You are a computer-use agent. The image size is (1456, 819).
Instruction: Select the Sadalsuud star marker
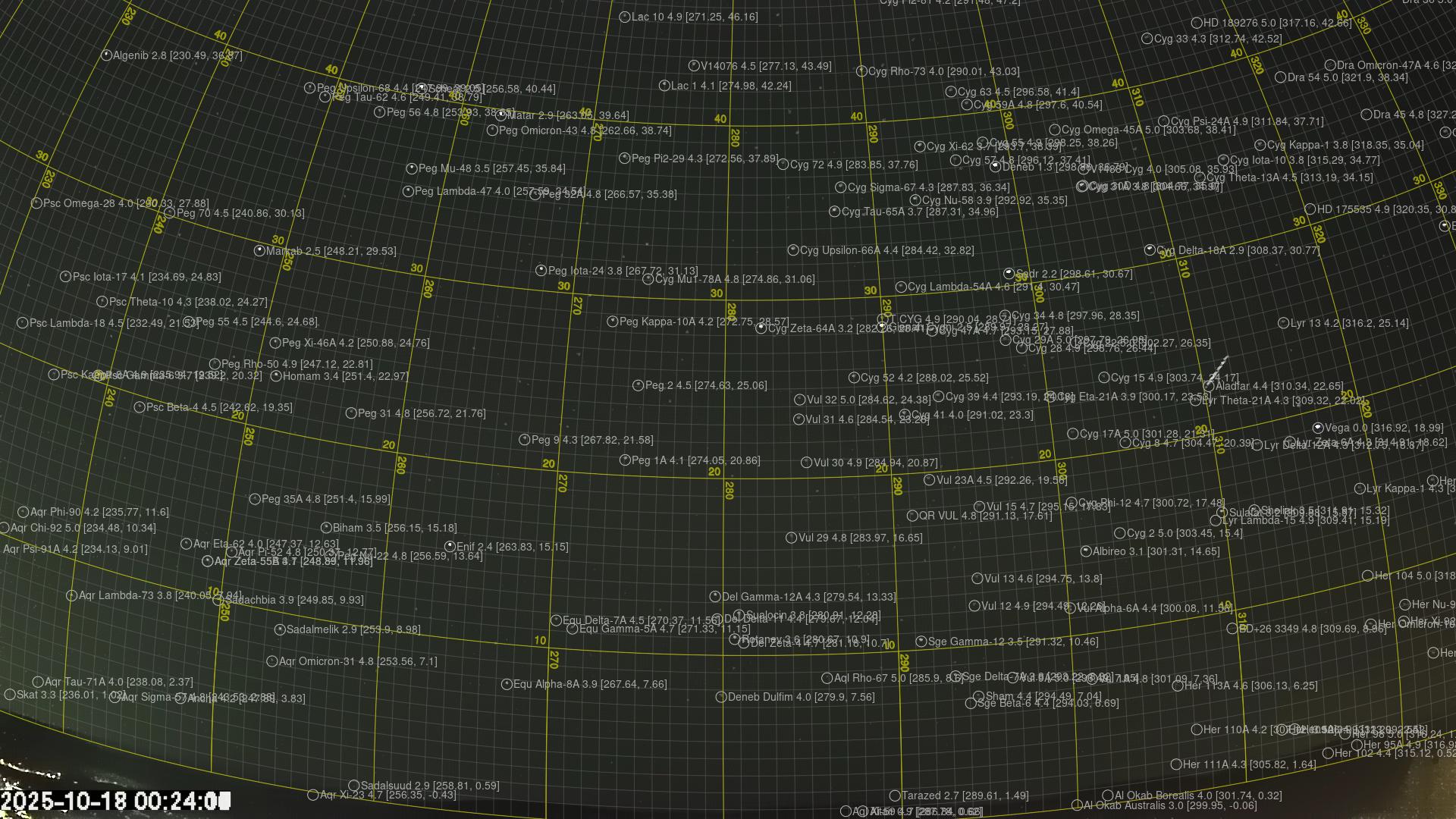tap(353, 786)
